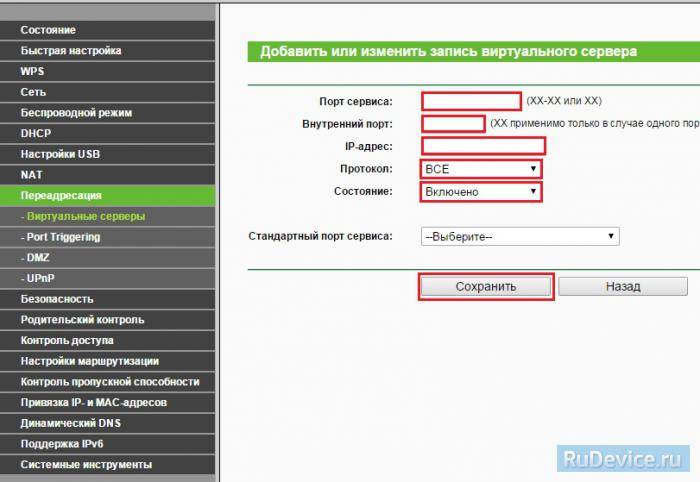The width and height of the screenshot is (700, 482).
Task: Expand the Стандартный порт сервиса dropdown
Action: pos(520,237)
